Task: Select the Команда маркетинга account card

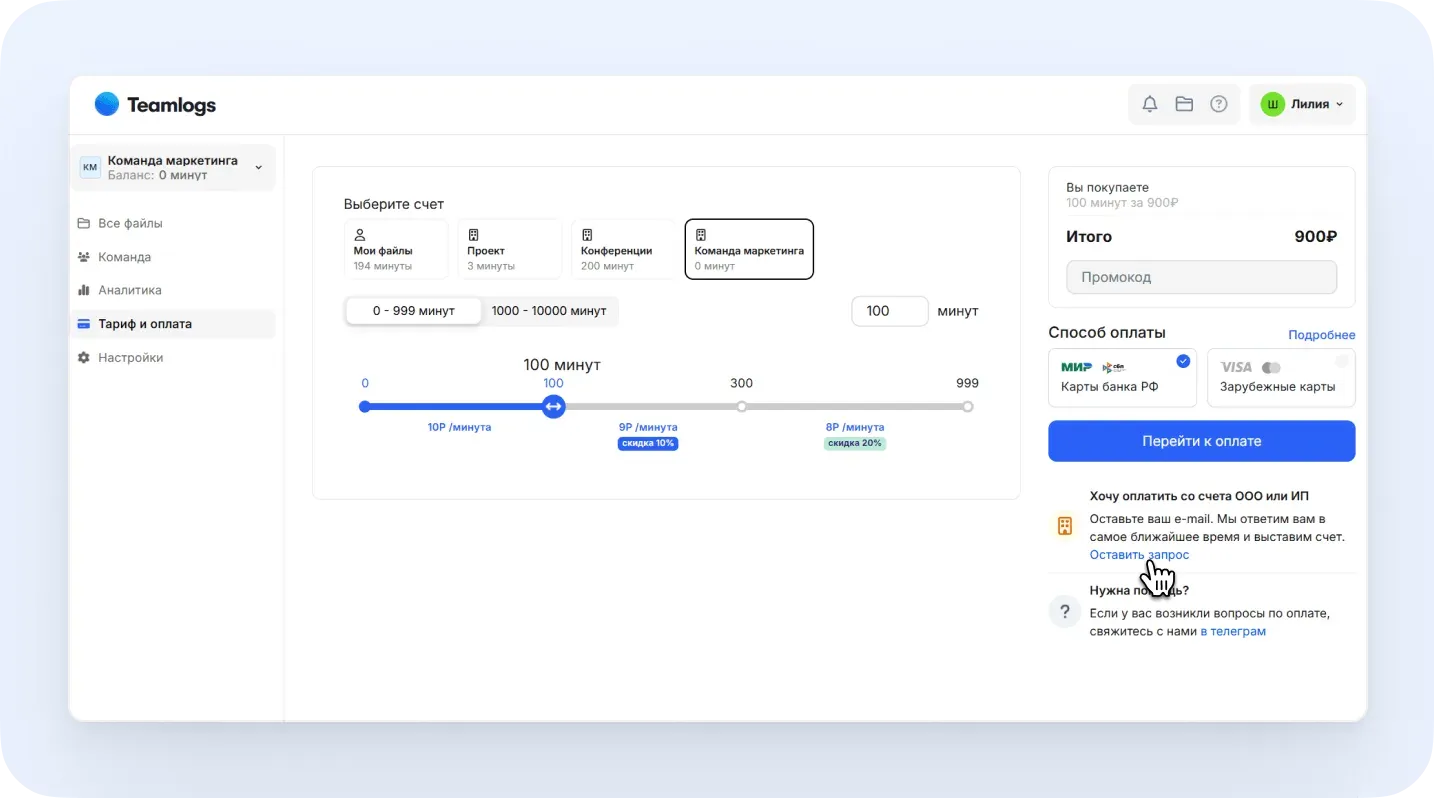Action: pyautogui.click(x=749, y=249)
